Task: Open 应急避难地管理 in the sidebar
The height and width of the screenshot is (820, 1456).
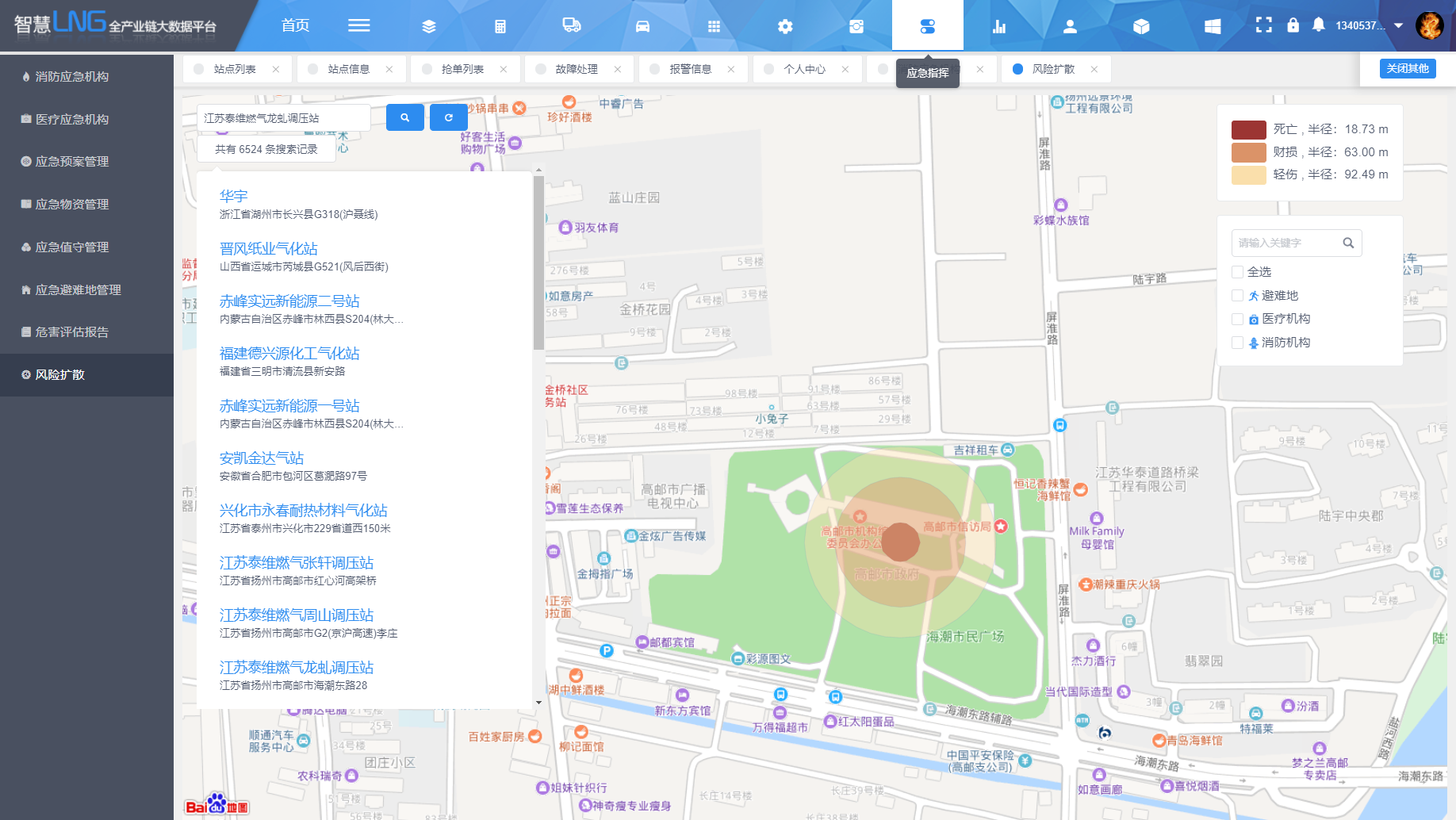Action: pos(86,289)
